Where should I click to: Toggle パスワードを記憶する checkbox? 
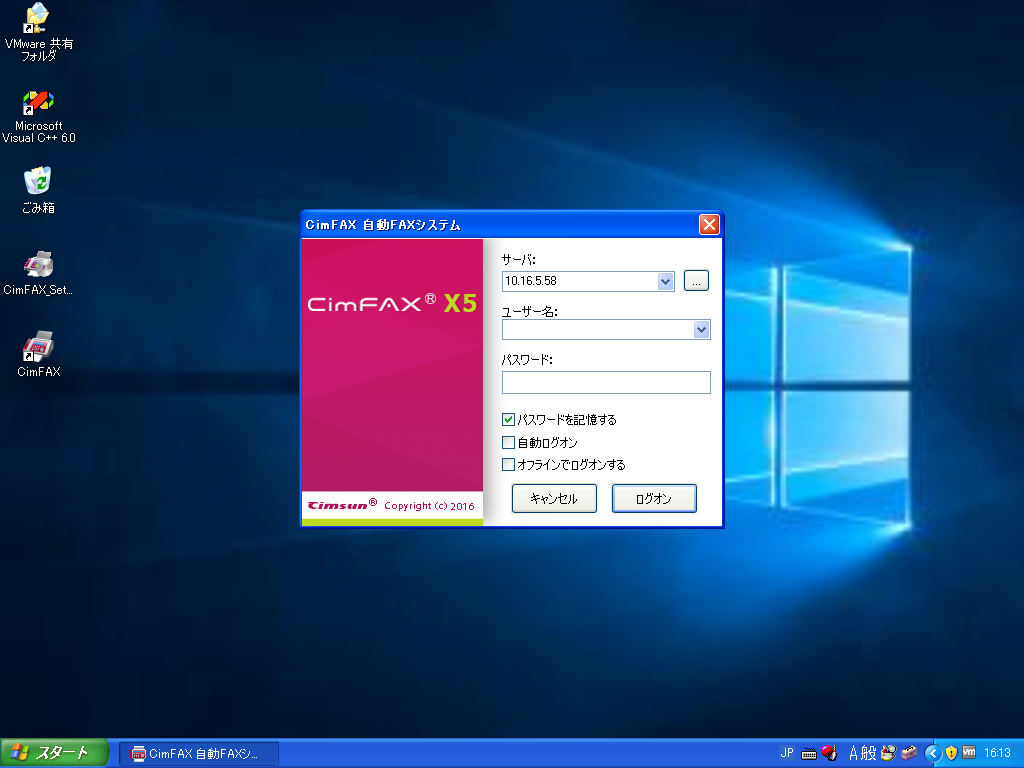coord(508,419)
